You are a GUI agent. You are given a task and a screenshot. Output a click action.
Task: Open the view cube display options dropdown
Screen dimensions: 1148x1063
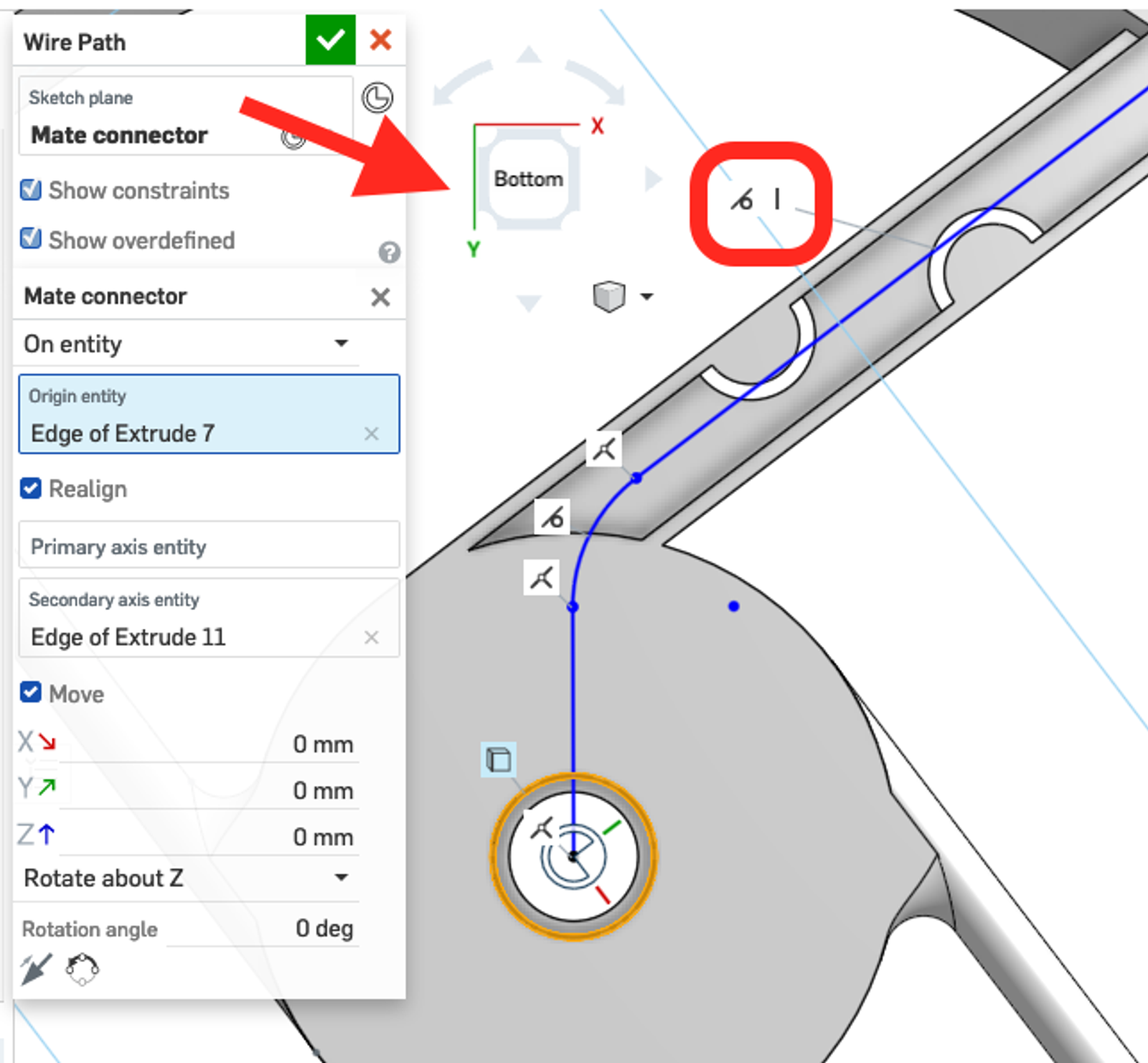tap(646, 296)
